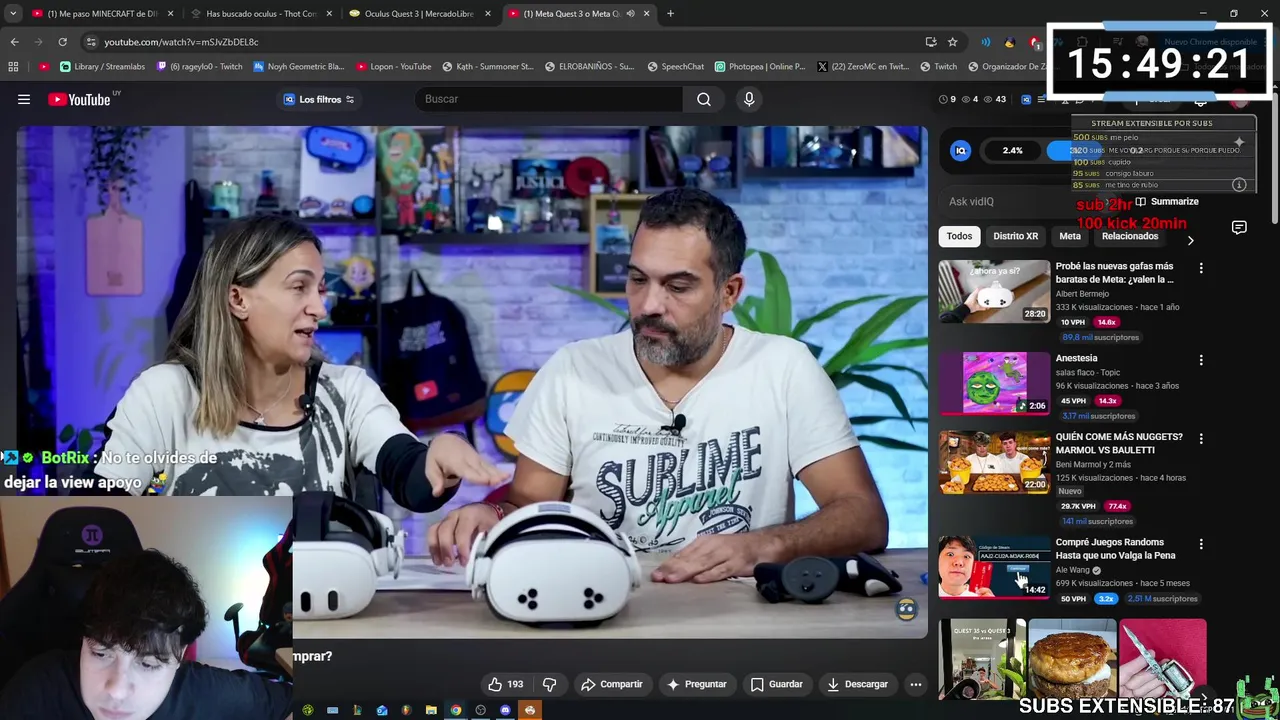Click Summarize button
The height and width of the screenshot is (720, 1280).
(1166, 201)
